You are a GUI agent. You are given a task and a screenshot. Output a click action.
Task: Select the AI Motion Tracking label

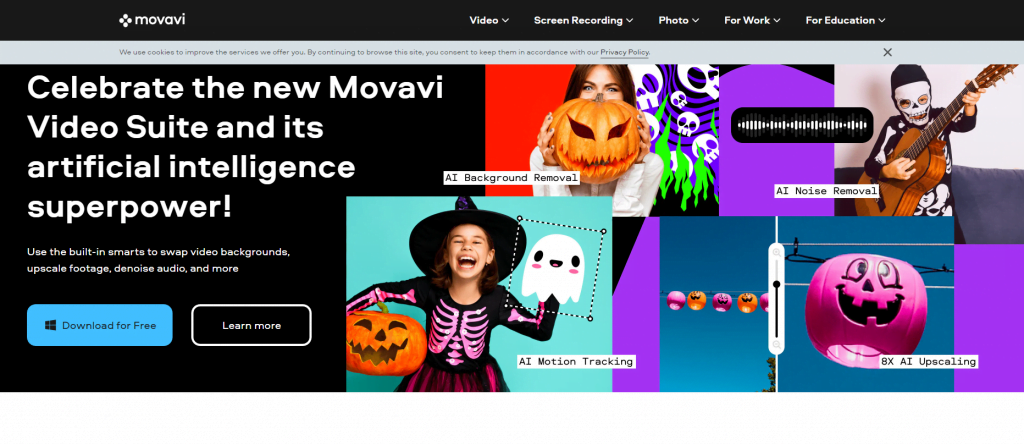pyautogui.click(x=576, y=361)
